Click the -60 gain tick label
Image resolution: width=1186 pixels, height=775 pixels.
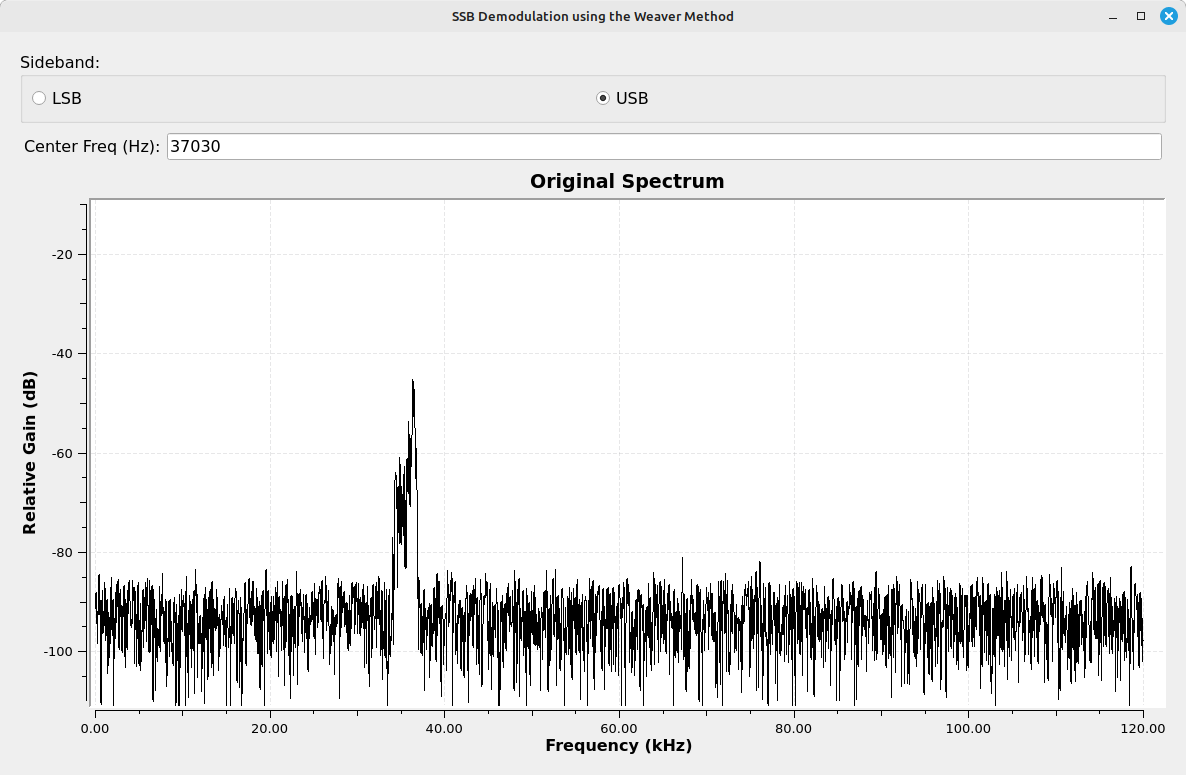coord(62,454)
